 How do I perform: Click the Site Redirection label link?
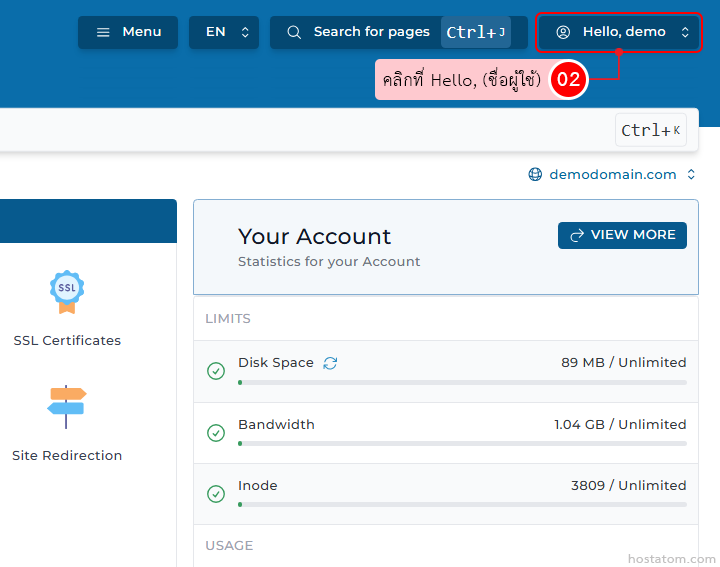coord(67,455)
